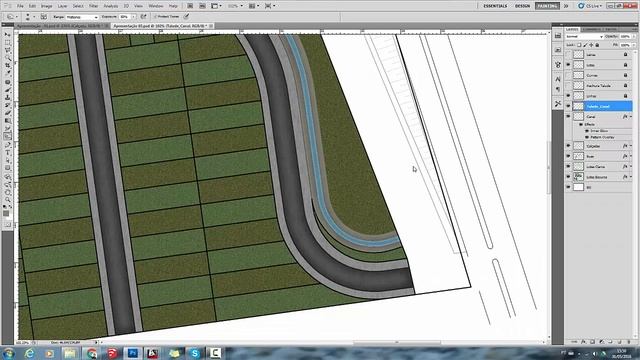Image resolution: width=640 pixels, height=360 pixels.
Task: Select the Gradient tool
Action: pos(7,121)
